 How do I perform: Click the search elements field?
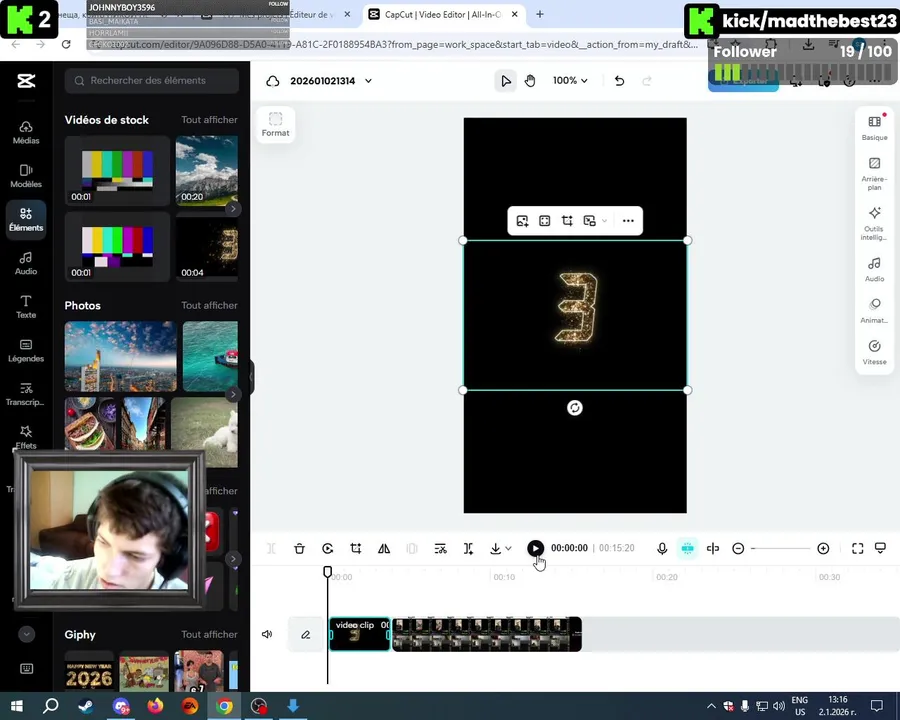[152, 80]
